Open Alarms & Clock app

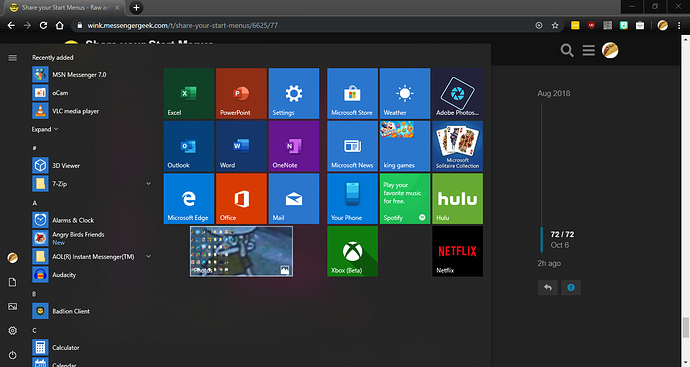(92, 220)
